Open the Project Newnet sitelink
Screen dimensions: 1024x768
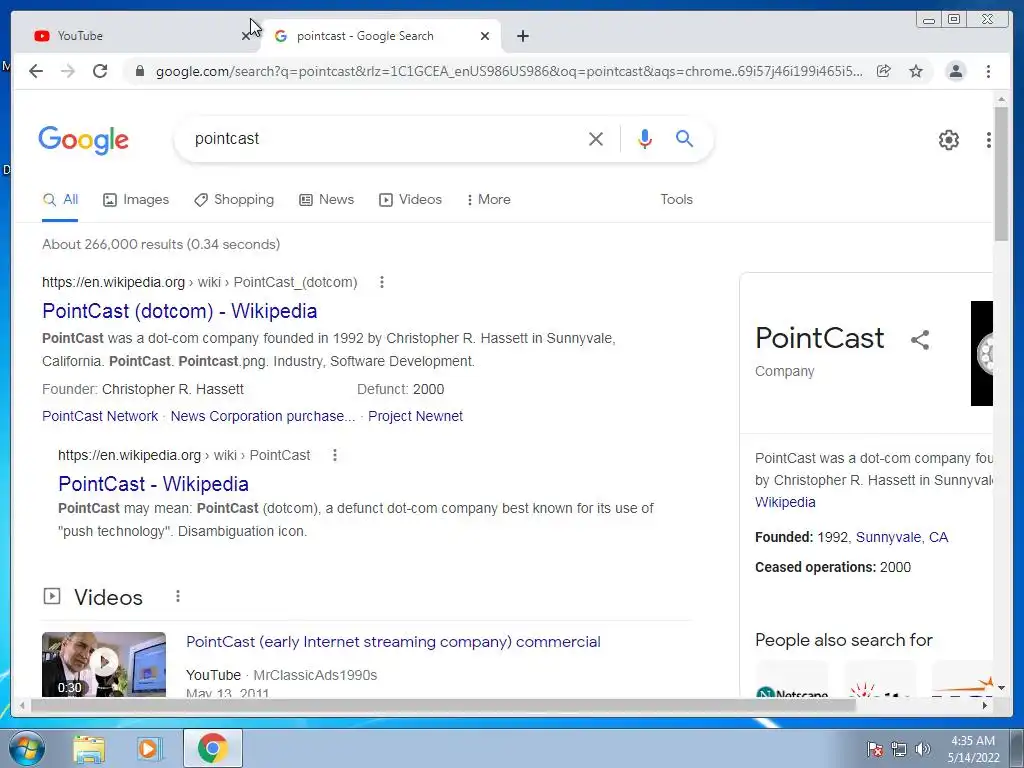(x=415, y=416)
